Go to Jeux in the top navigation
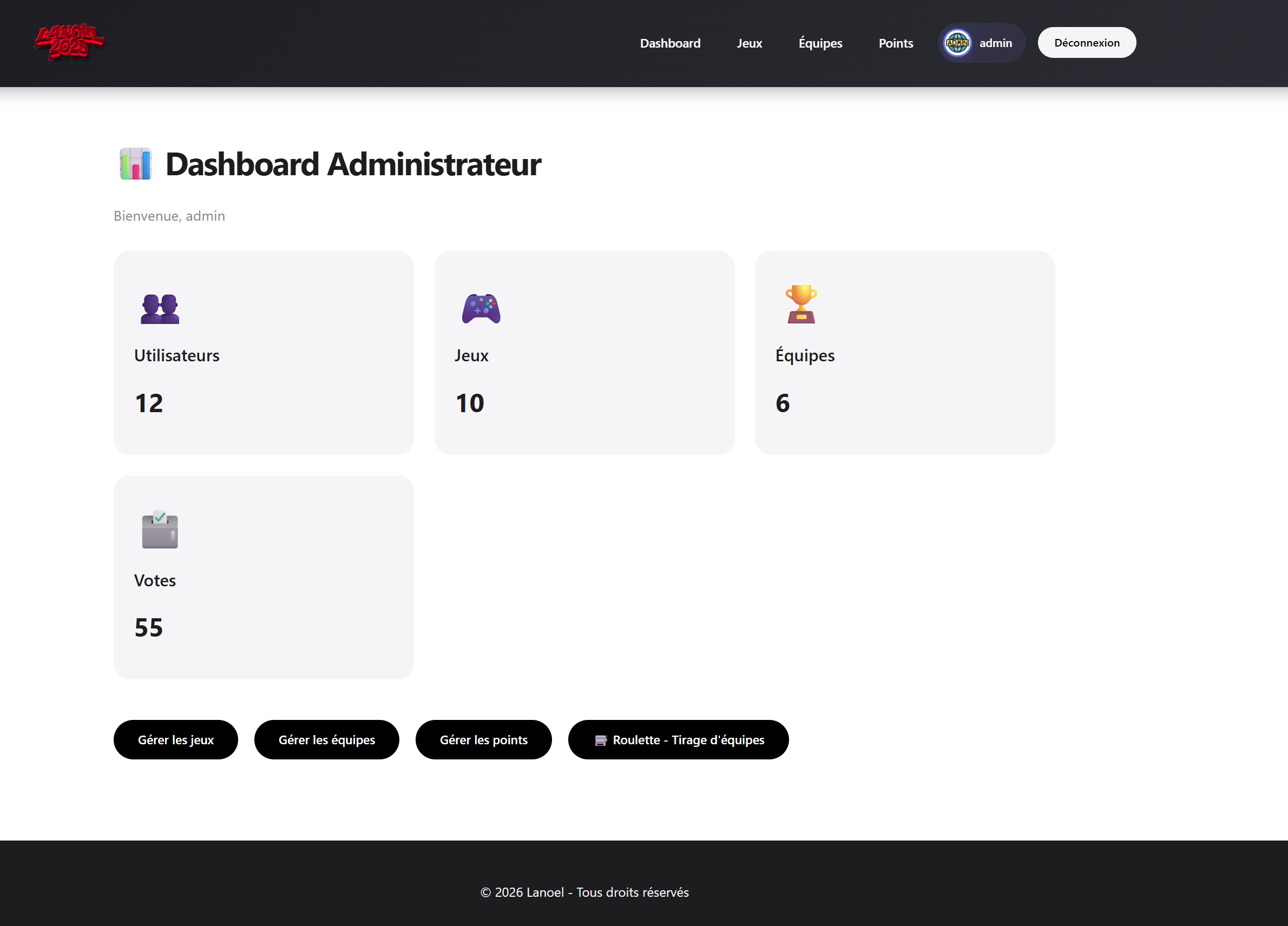The image size is (1288, 926). (750, 43)
